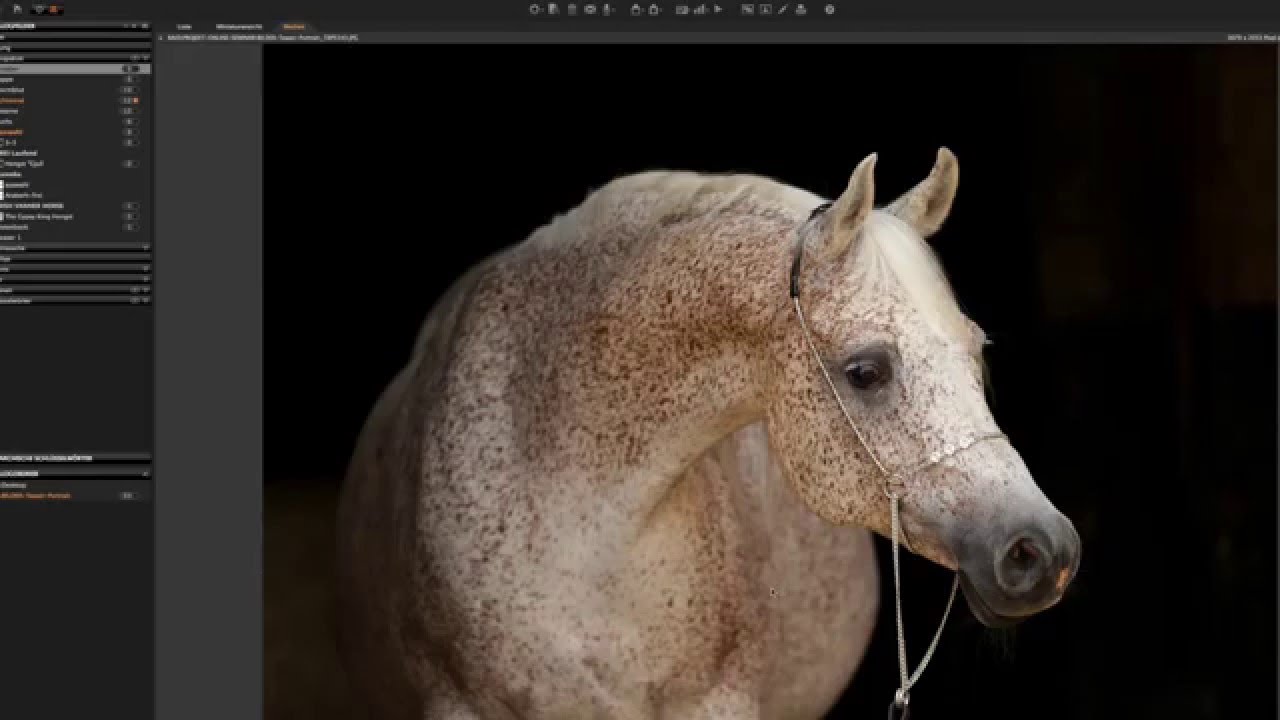Image resolution: width=1280 pixels, height=720 pixels.
Task: Click the Desktop folder row in lower panel
Action: pyautogui.click(x=75, y=485)
